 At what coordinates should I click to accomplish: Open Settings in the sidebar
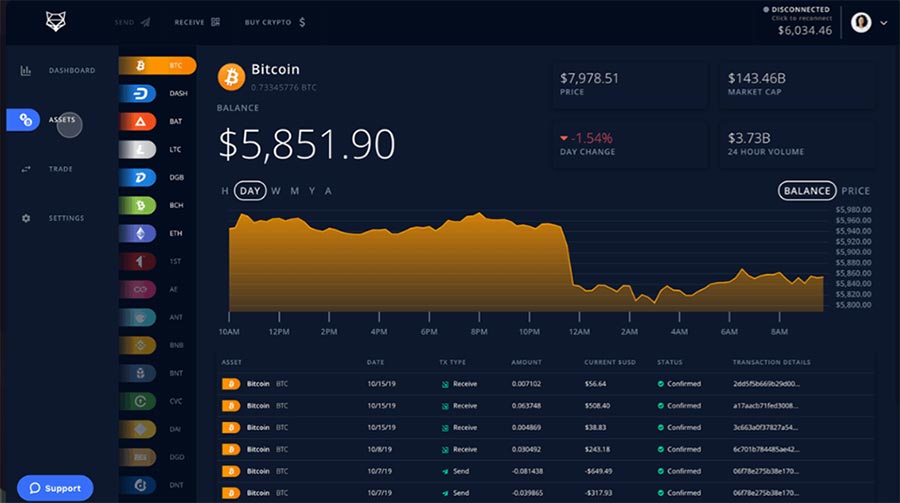pos(66,218)
